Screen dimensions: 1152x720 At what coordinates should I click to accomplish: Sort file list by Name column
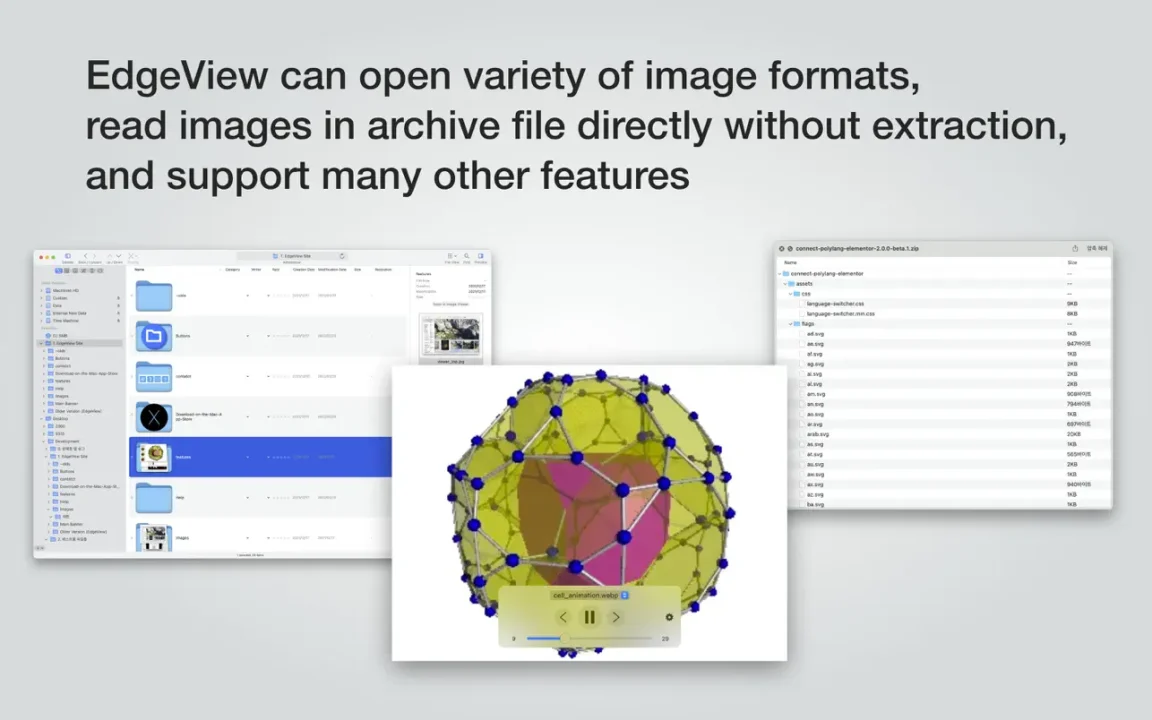coord(140,270)
